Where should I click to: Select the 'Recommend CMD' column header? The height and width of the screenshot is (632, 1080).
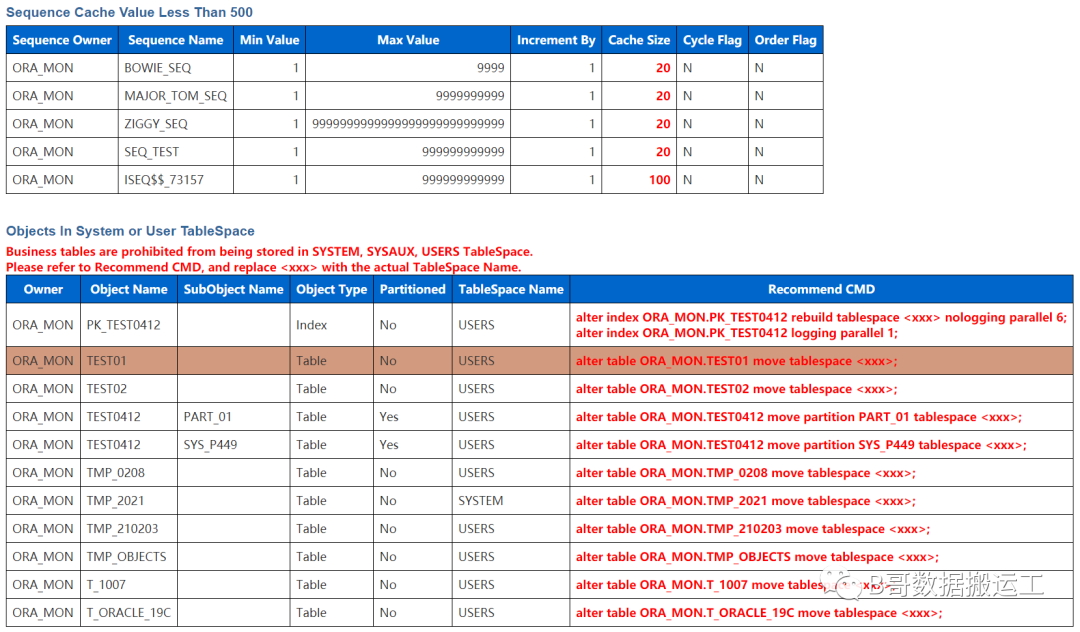[822, 290]
